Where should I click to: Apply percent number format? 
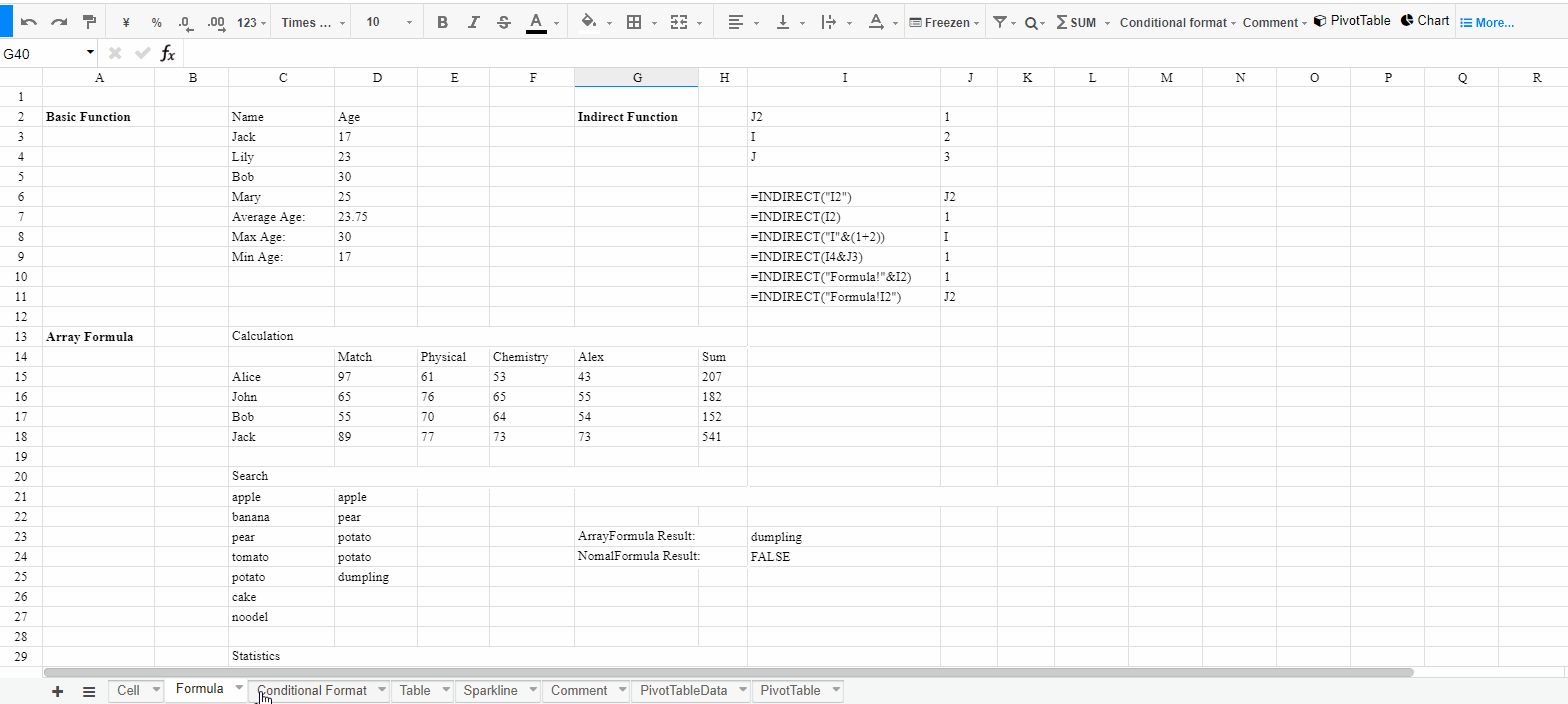157,22
